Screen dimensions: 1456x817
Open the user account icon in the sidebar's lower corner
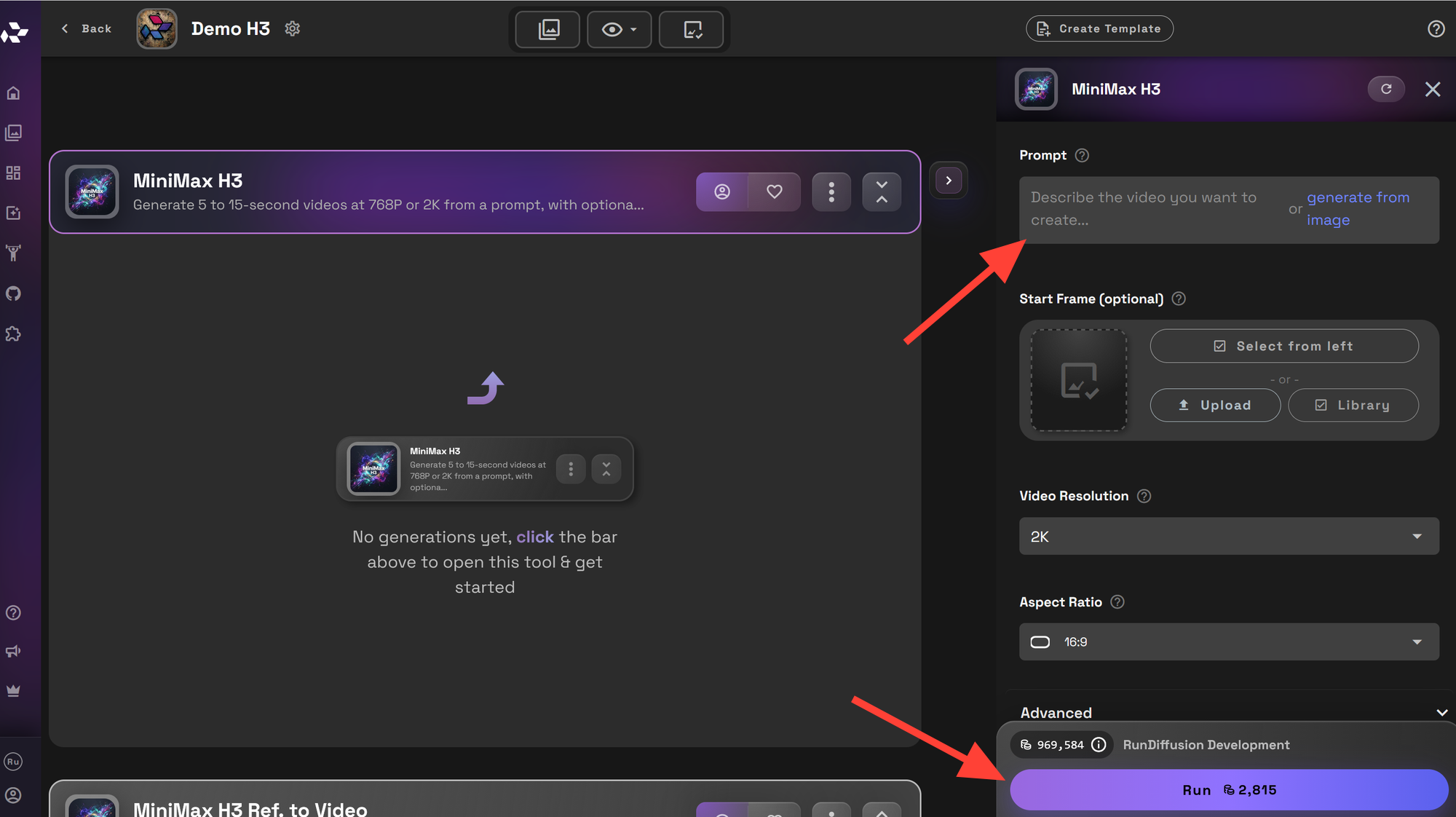pyautogui.click(x=13, y=795)
